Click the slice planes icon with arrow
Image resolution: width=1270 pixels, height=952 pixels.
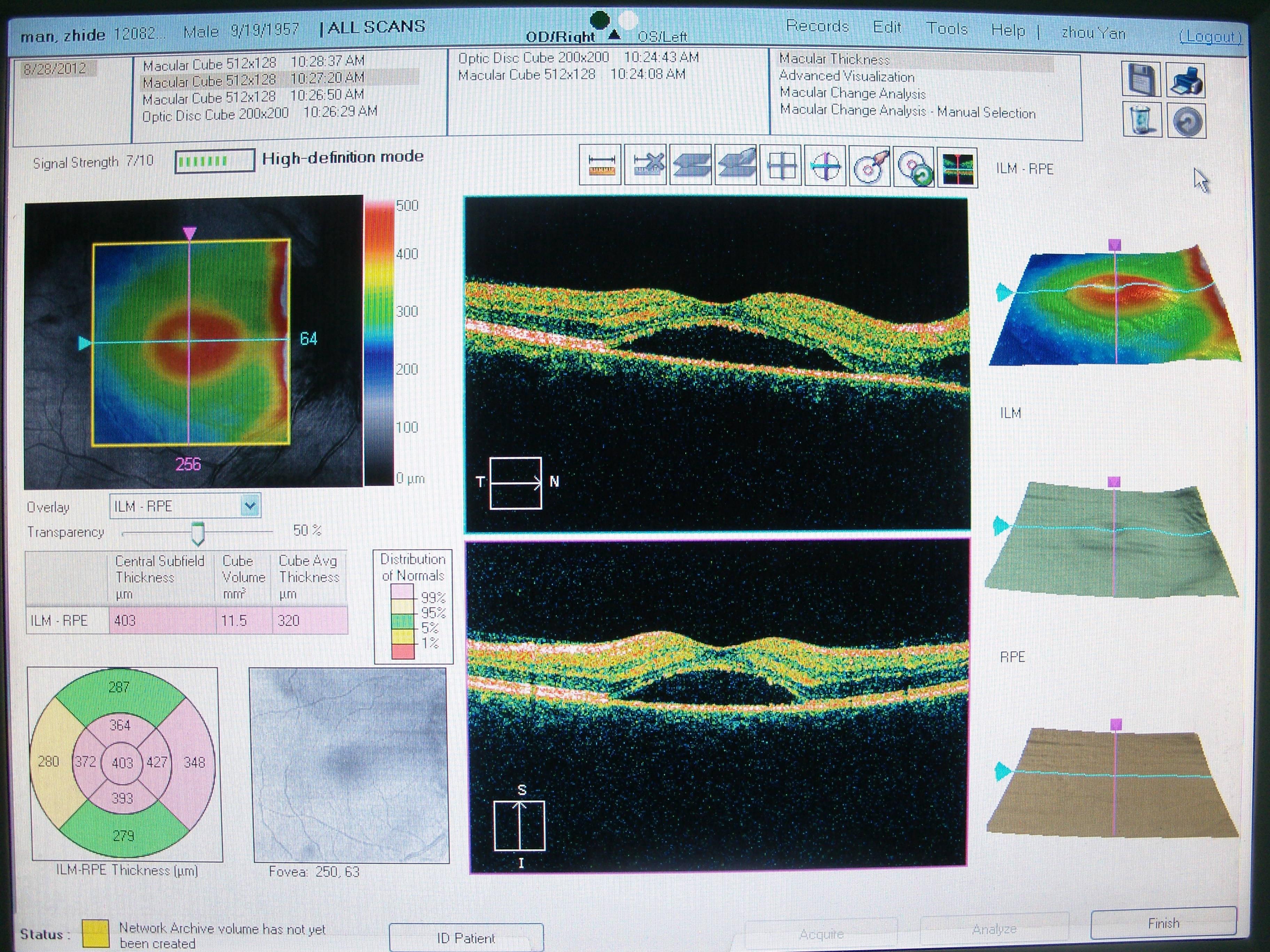point(736,165)
